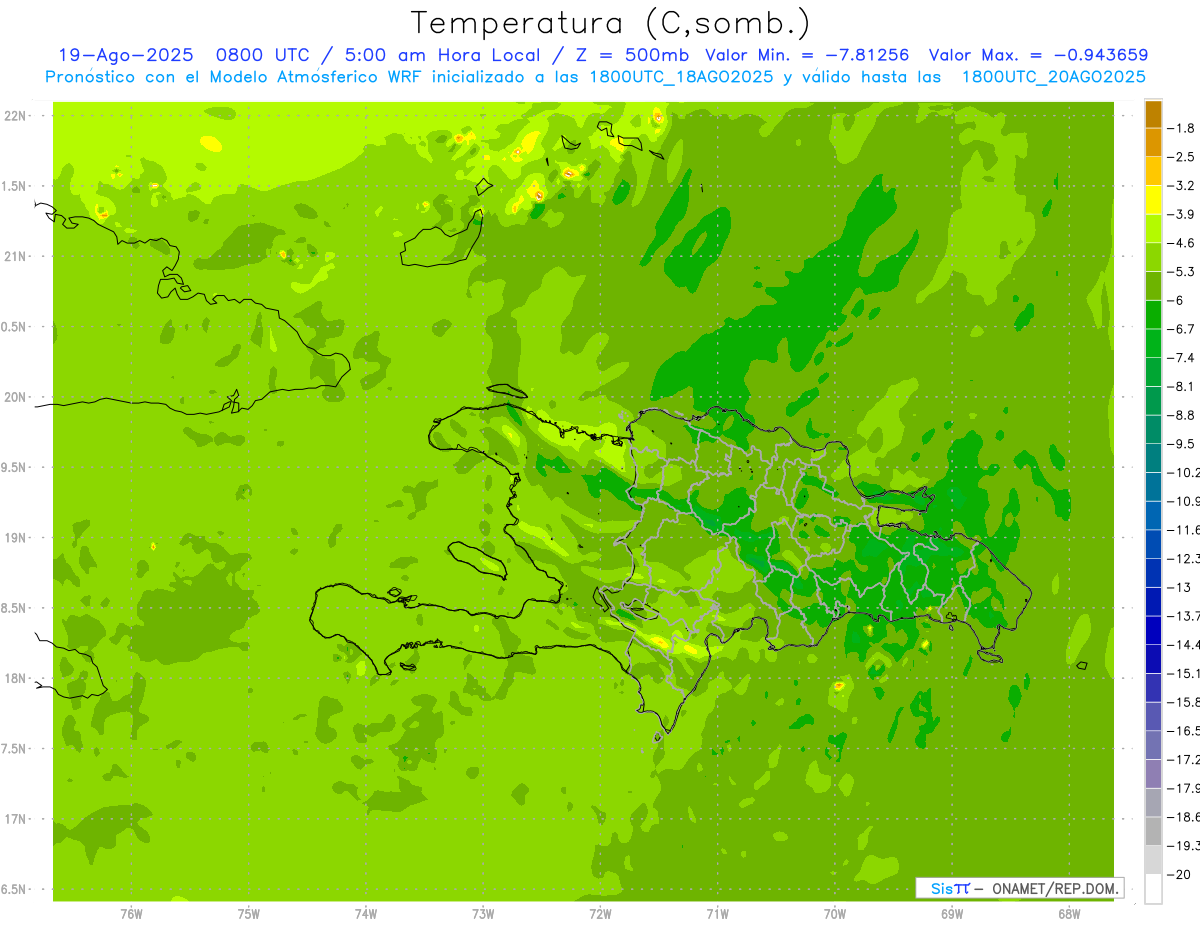
Task: Click the '-5.3' colorbar value
Action: point(1181,272)
